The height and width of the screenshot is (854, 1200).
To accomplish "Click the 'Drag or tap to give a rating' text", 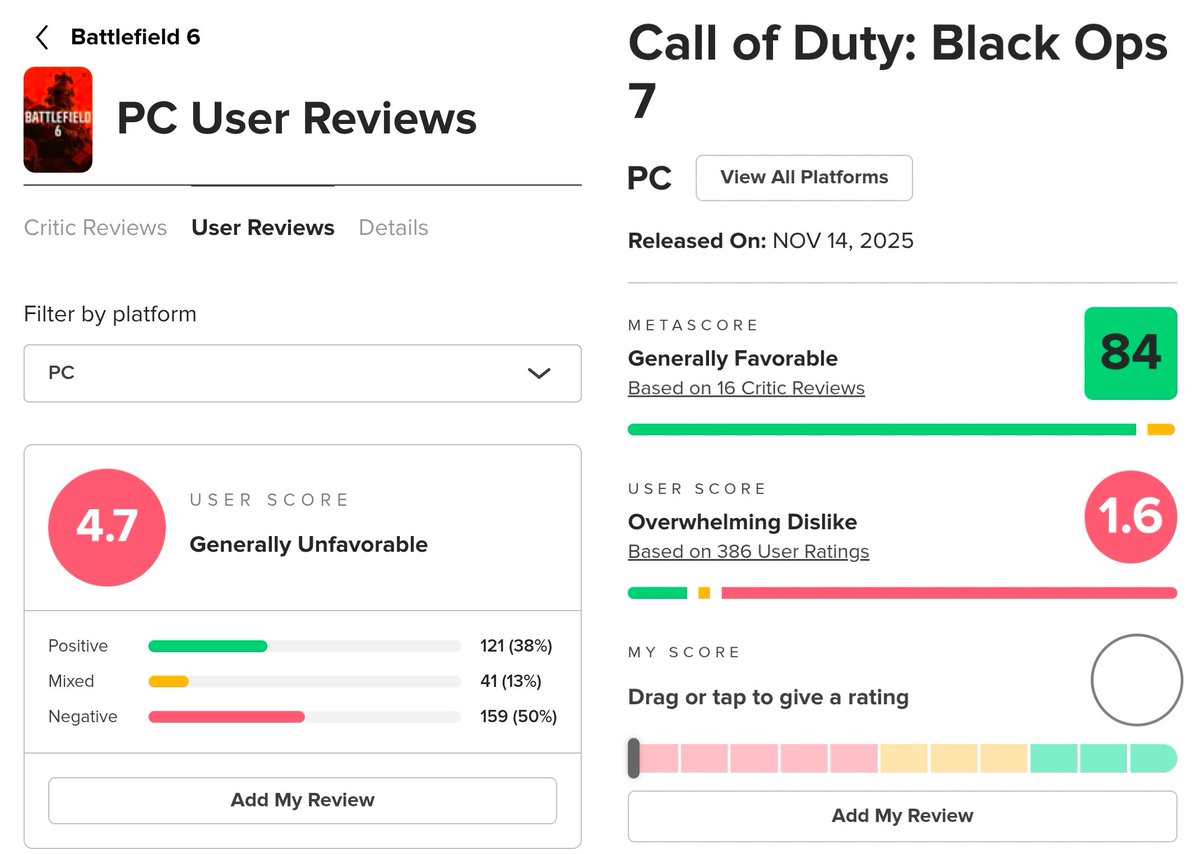I will coord(768,697).
